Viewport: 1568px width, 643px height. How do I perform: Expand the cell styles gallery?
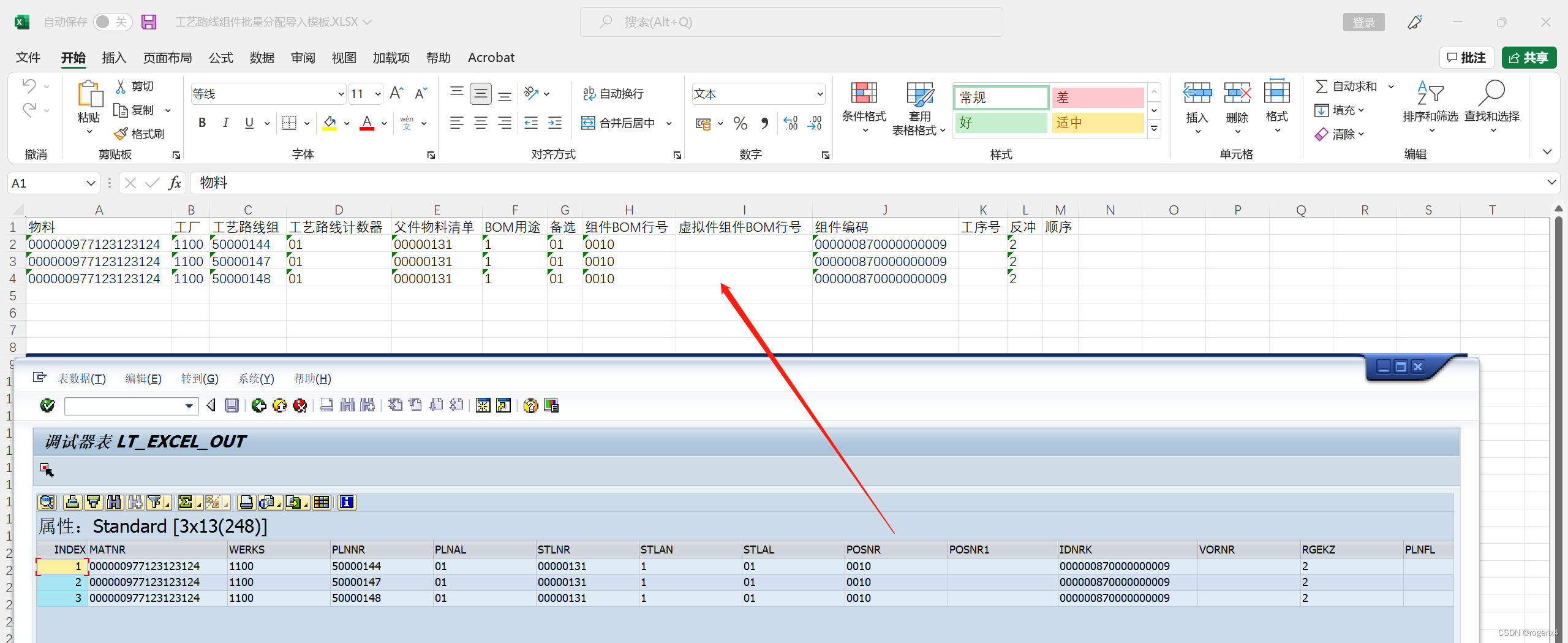point(1154,129)
